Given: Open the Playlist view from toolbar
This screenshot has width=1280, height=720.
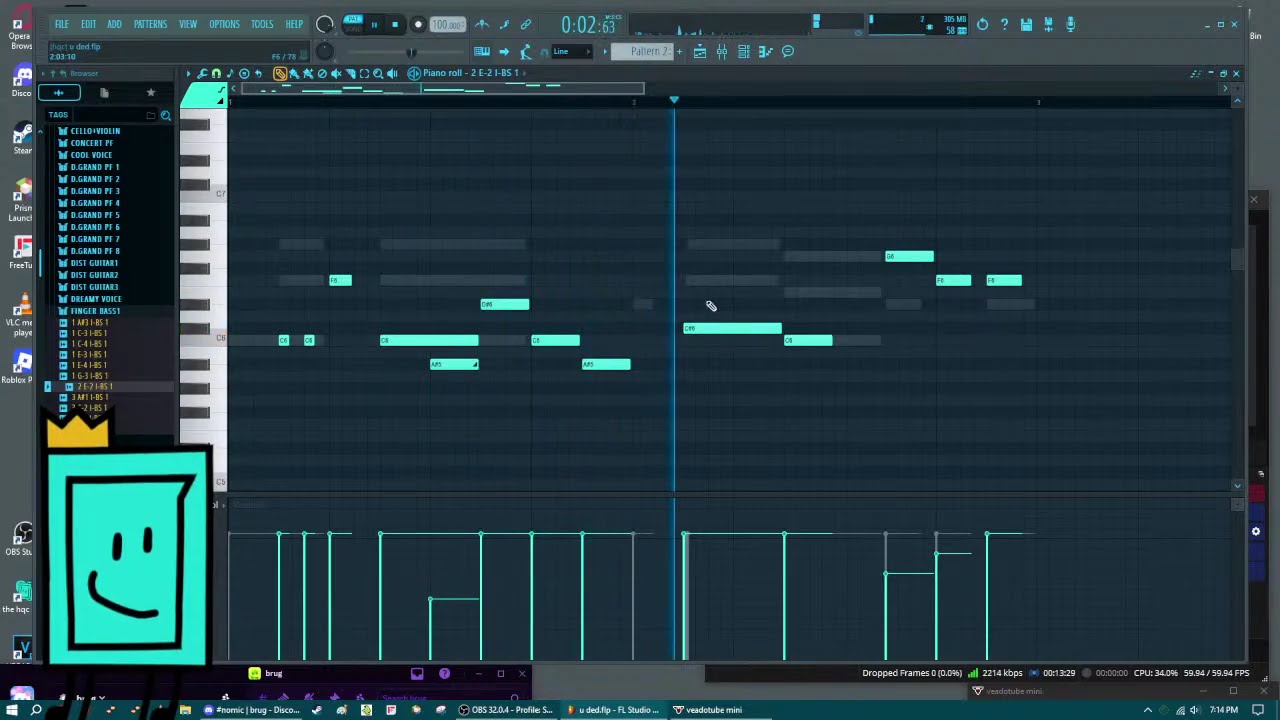Looking at the screenshot, I should 700,51.
